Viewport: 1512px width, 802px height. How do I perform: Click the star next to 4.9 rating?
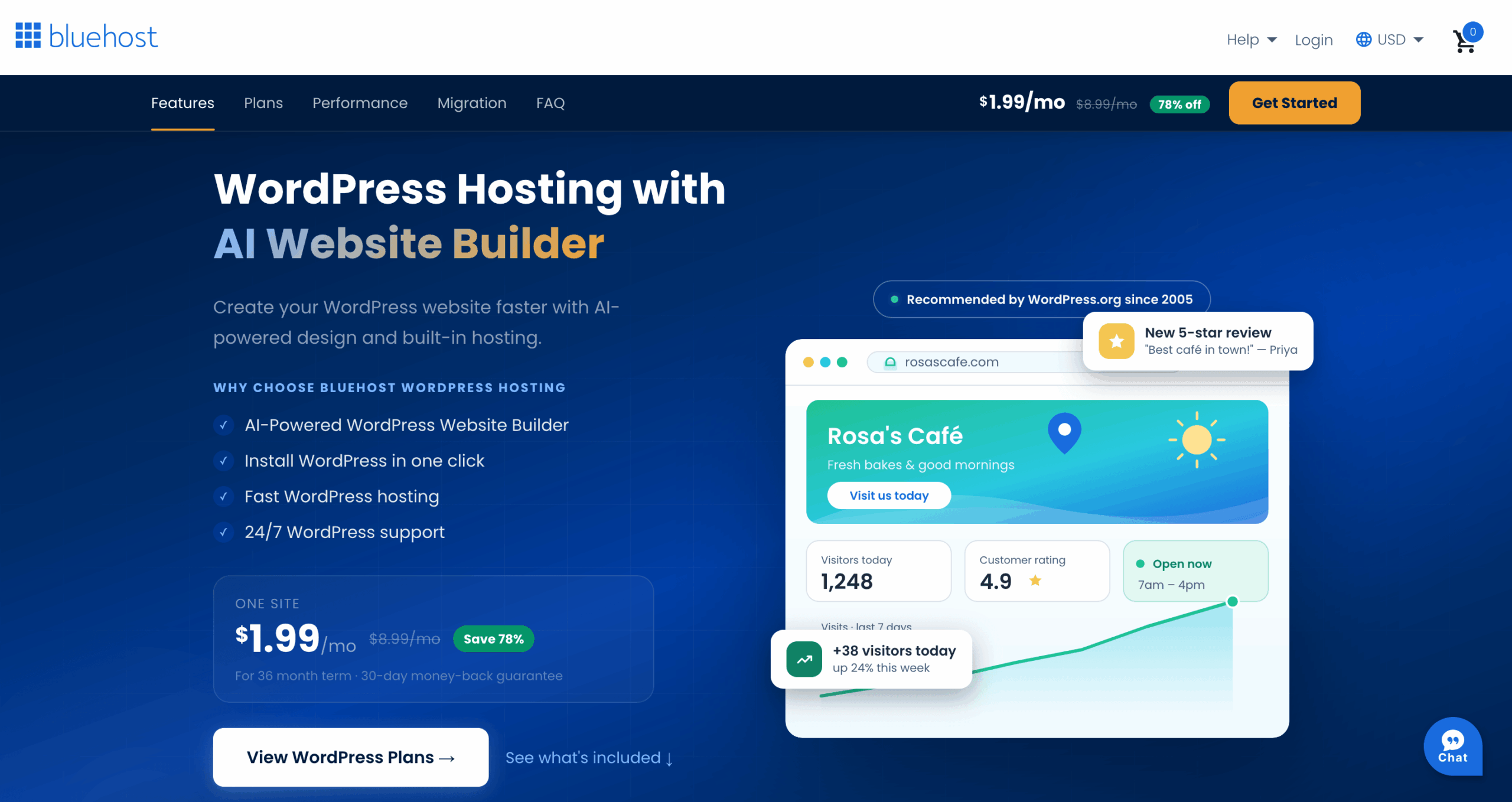(x=1035, y=581)
